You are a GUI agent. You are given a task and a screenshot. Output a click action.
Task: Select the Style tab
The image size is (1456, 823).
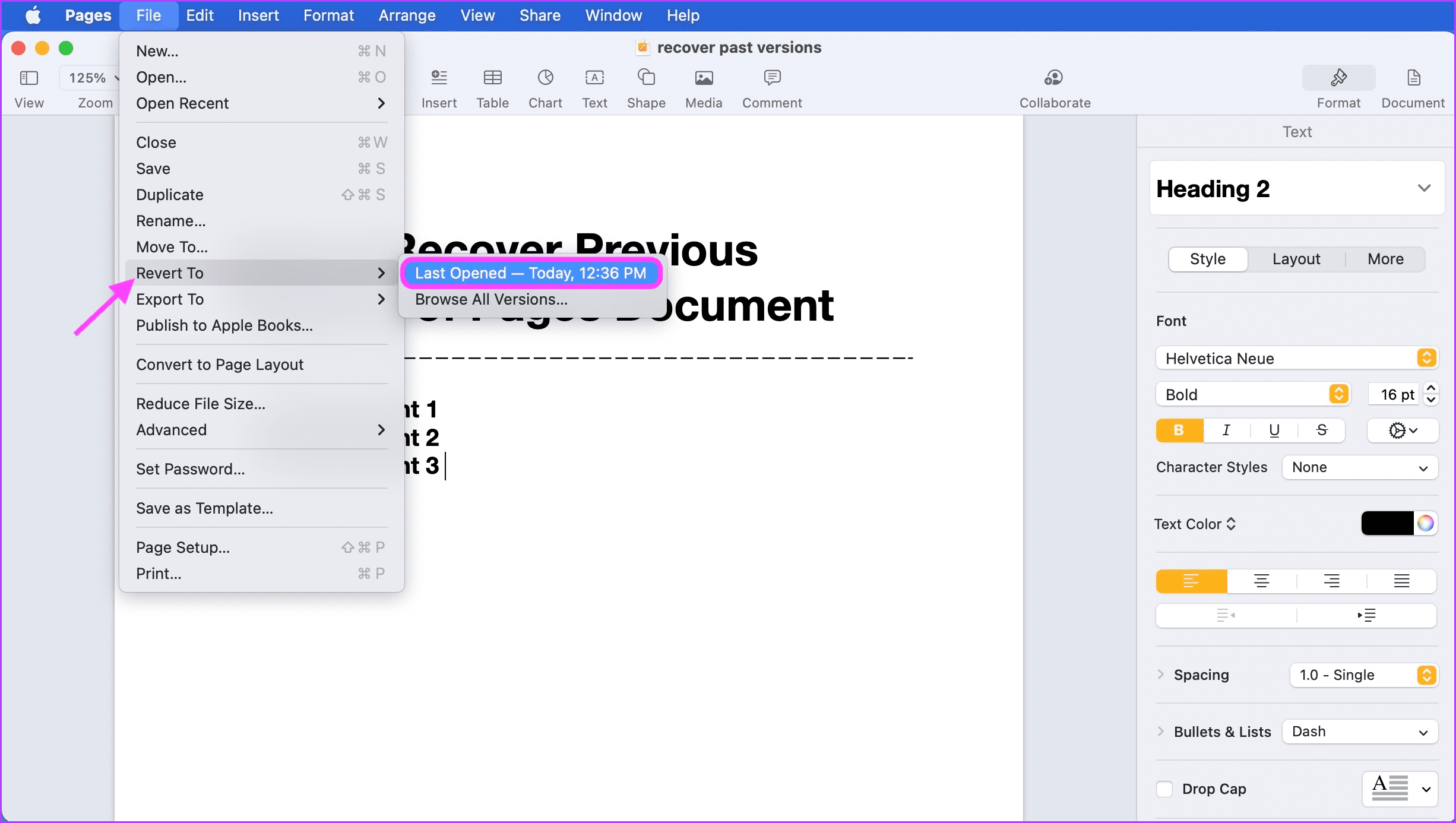[x=1208, y=259]
